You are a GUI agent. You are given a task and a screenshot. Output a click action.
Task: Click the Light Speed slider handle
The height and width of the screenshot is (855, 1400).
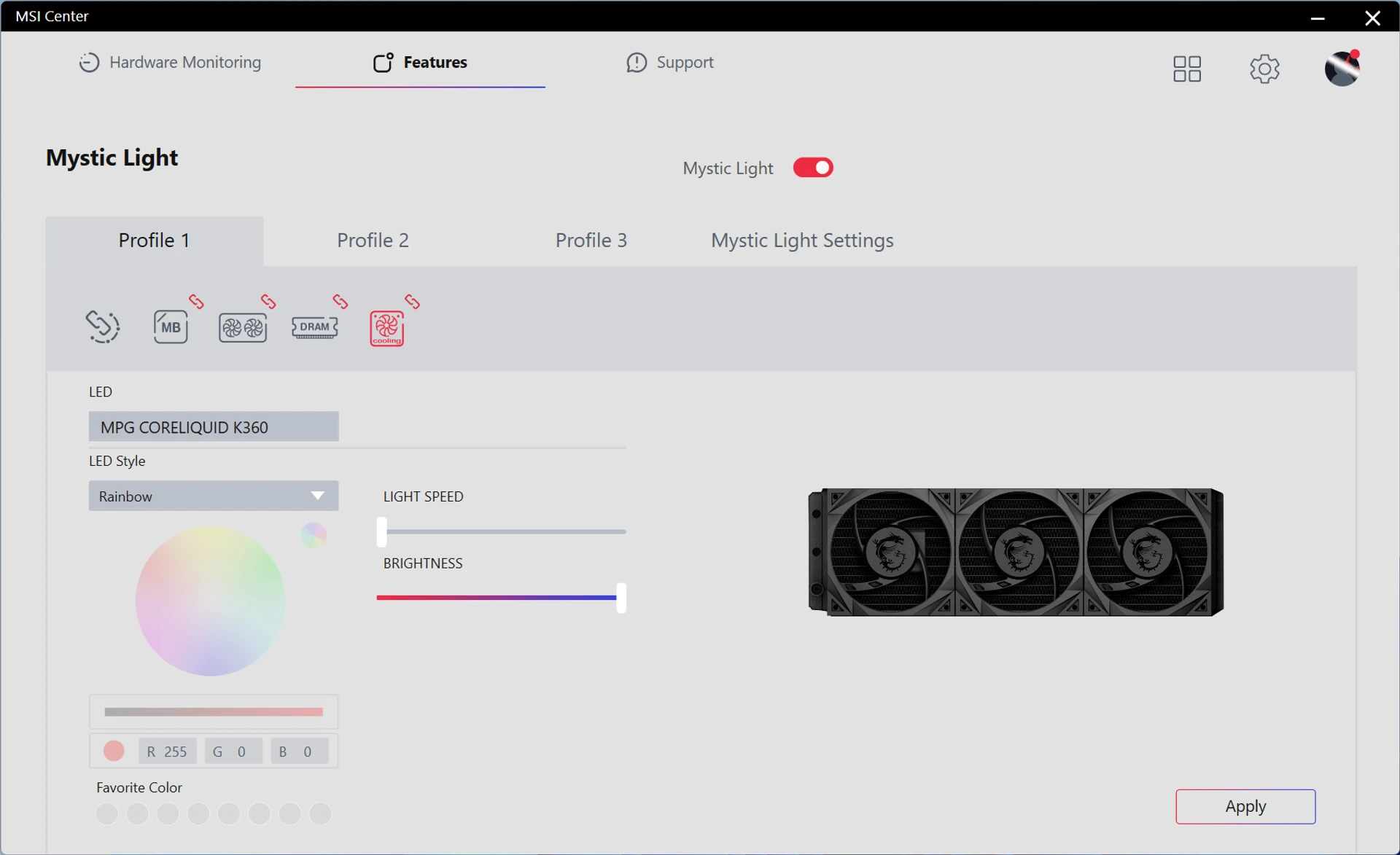pyautogui.click(x=381, y=532)
